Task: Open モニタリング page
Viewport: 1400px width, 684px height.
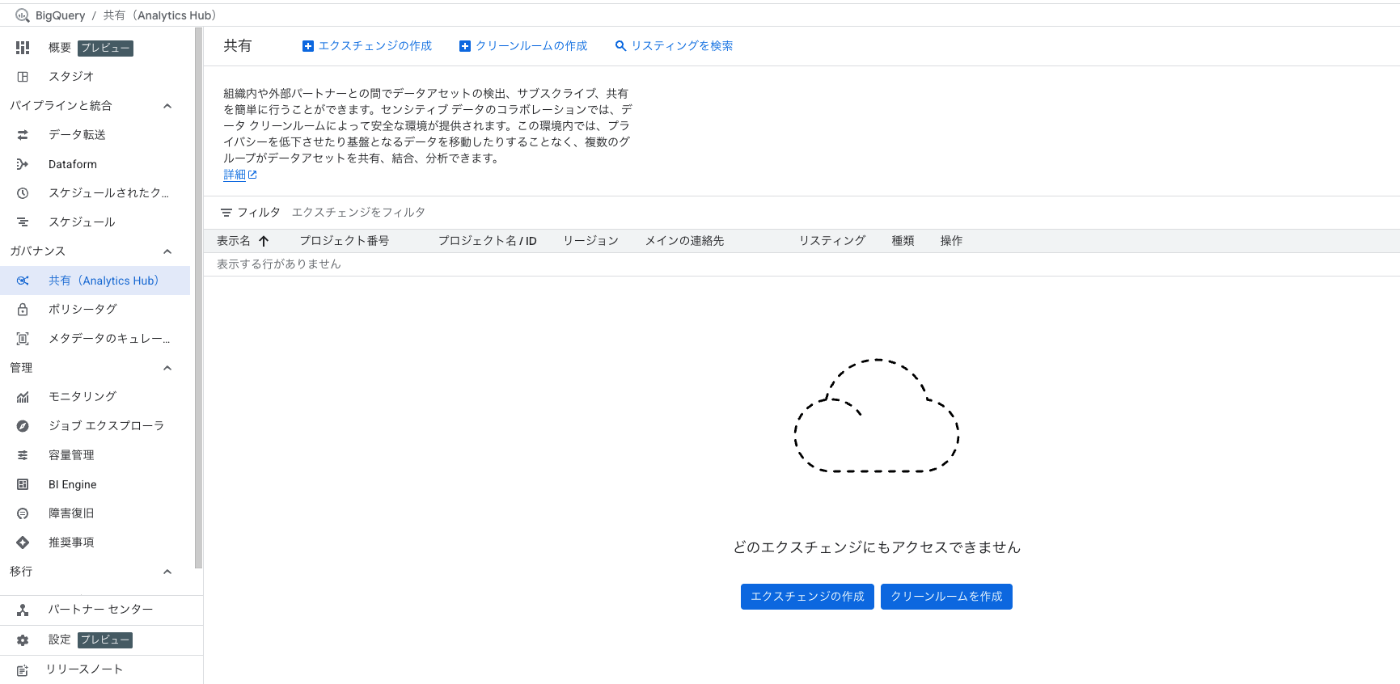Action: click(x=83, y=397)
